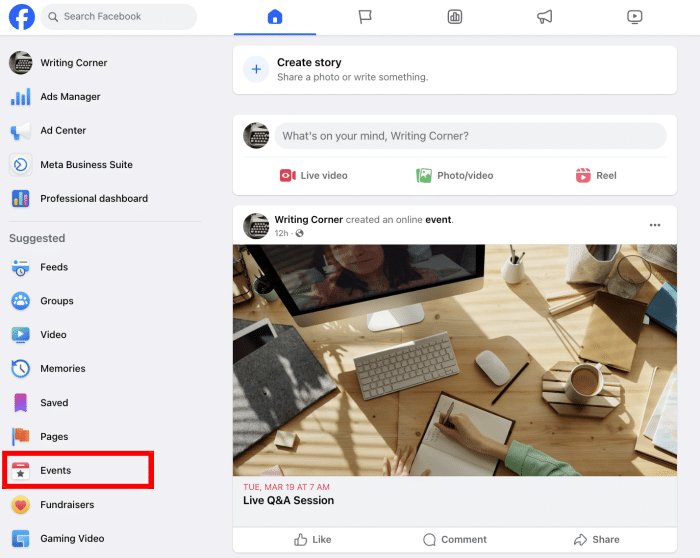This screenshot has width=700, height=558.
Task: Open the Live Q&A Session event title
Action: pyautogui.click(x=288, y=500)
